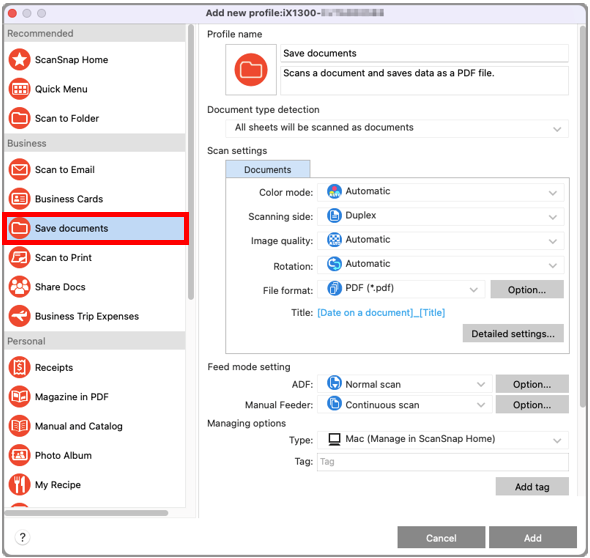Choose the Quick Menu grid icon
The height and width of the screenshot is (558, 590).
click(20, 89)
